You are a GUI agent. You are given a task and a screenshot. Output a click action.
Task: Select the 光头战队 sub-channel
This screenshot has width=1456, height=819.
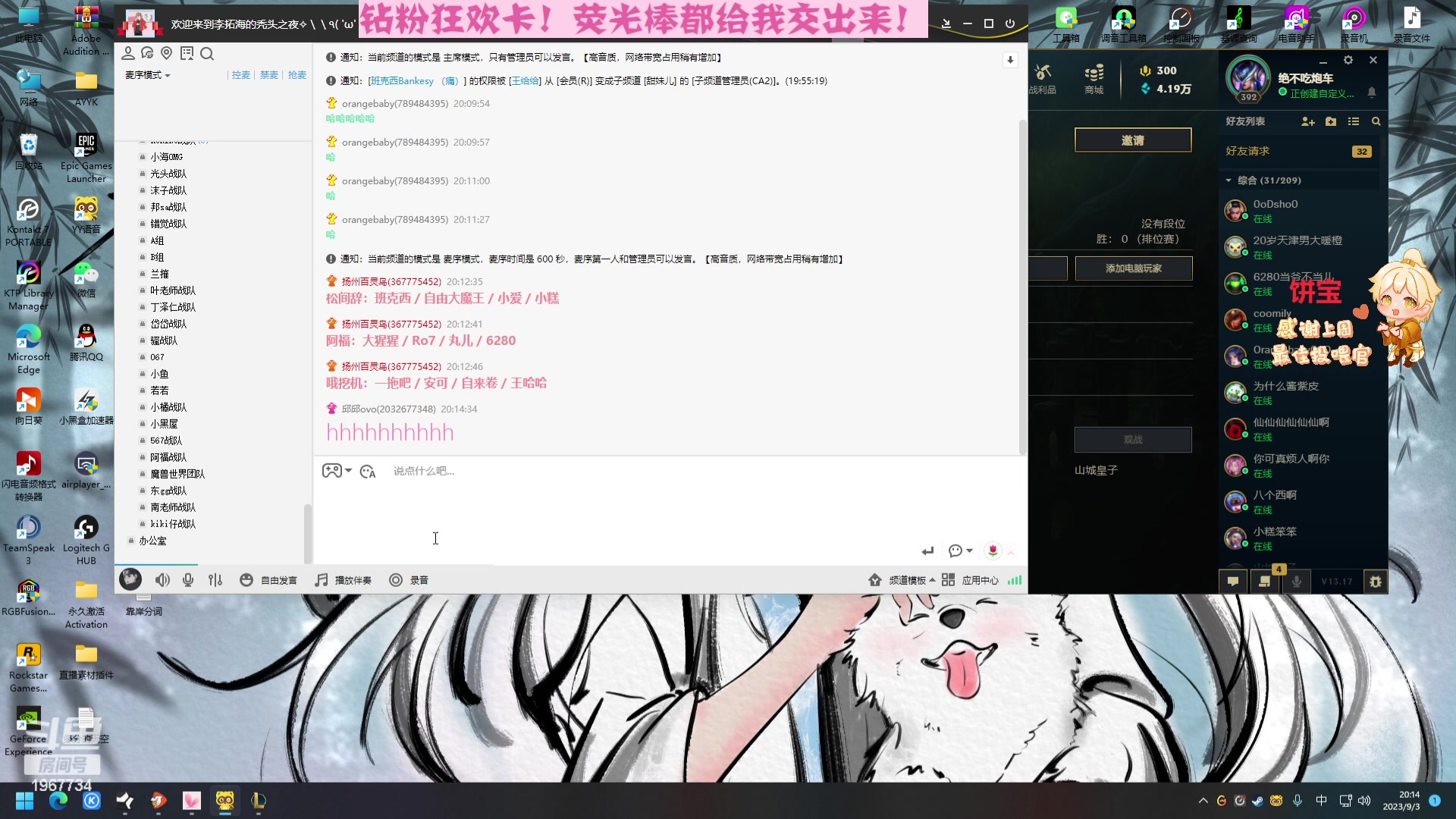[168, 174]
